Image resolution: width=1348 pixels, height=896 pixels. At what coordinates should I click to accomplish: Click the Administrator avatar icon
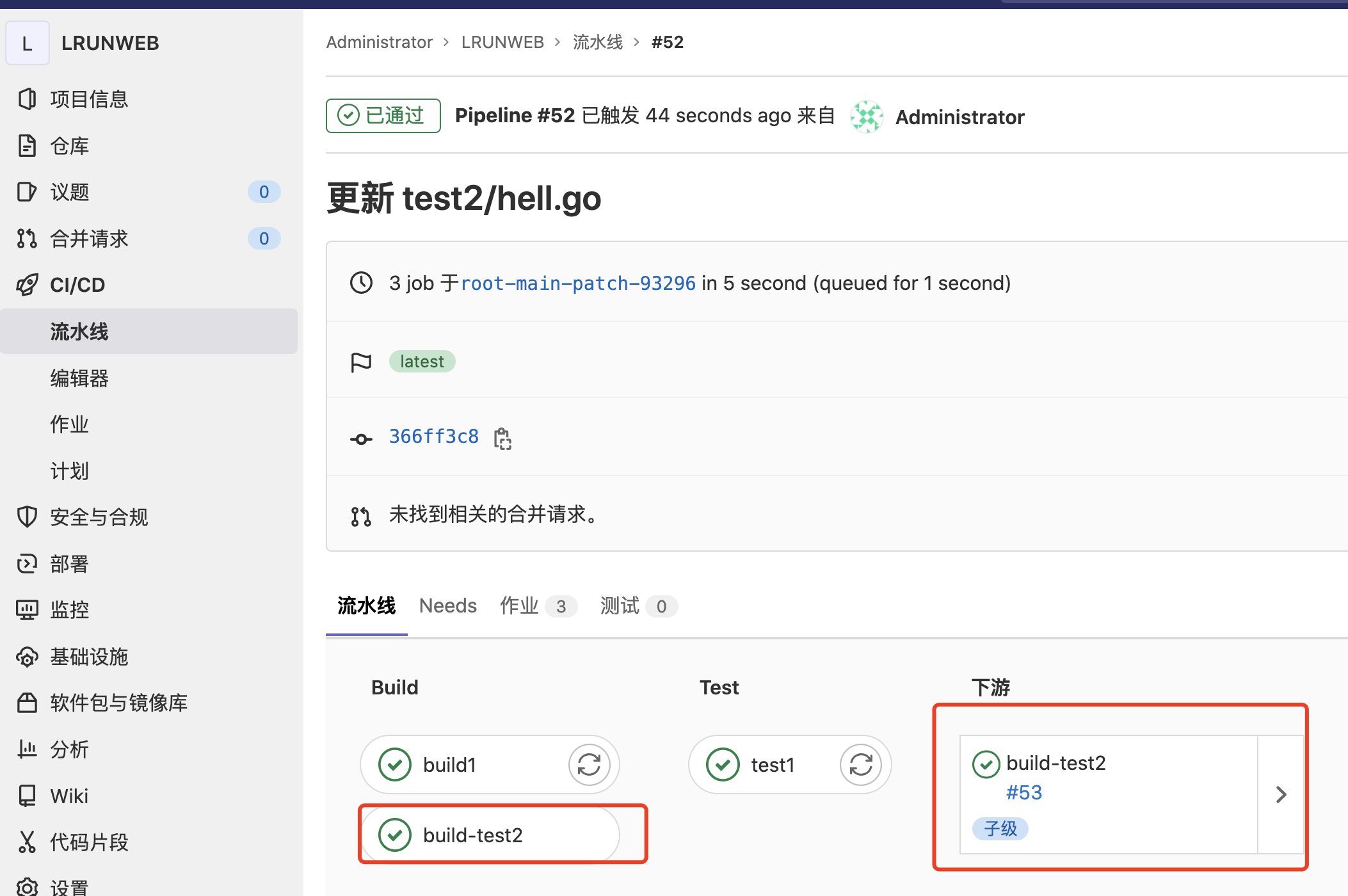click(867, 116)
